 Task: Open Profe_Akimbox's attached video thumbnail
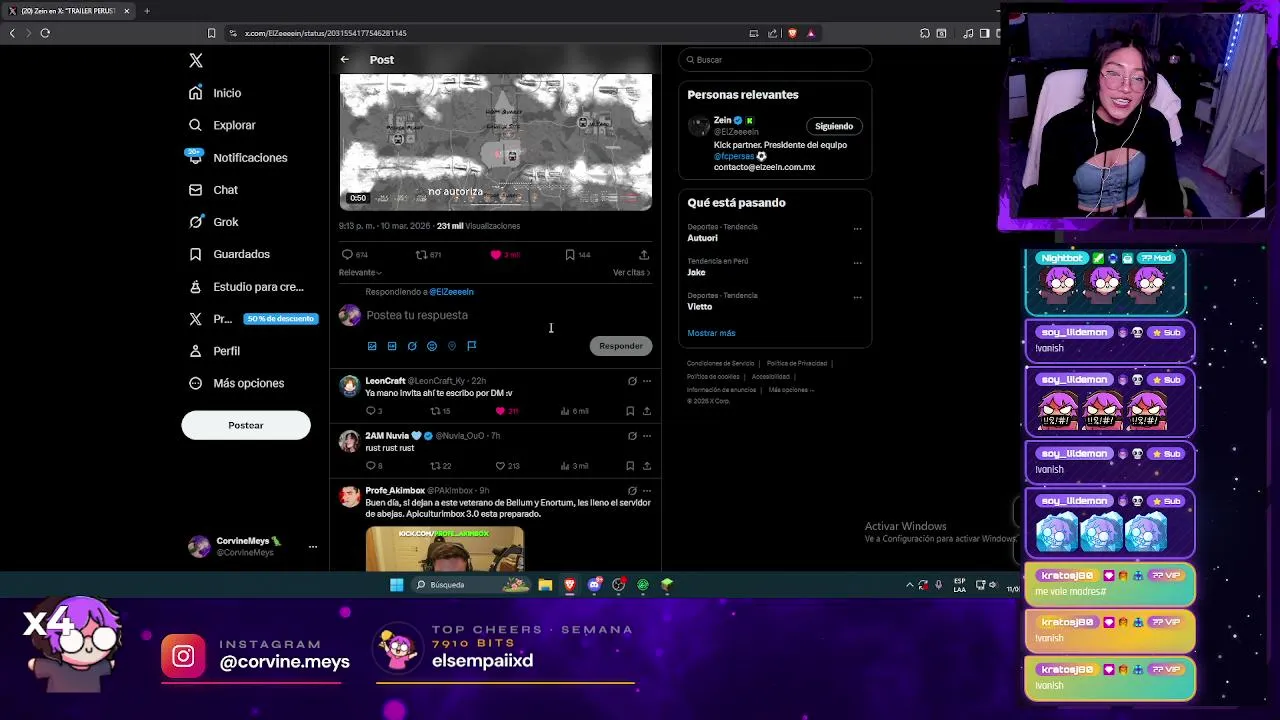pos(445,549)
